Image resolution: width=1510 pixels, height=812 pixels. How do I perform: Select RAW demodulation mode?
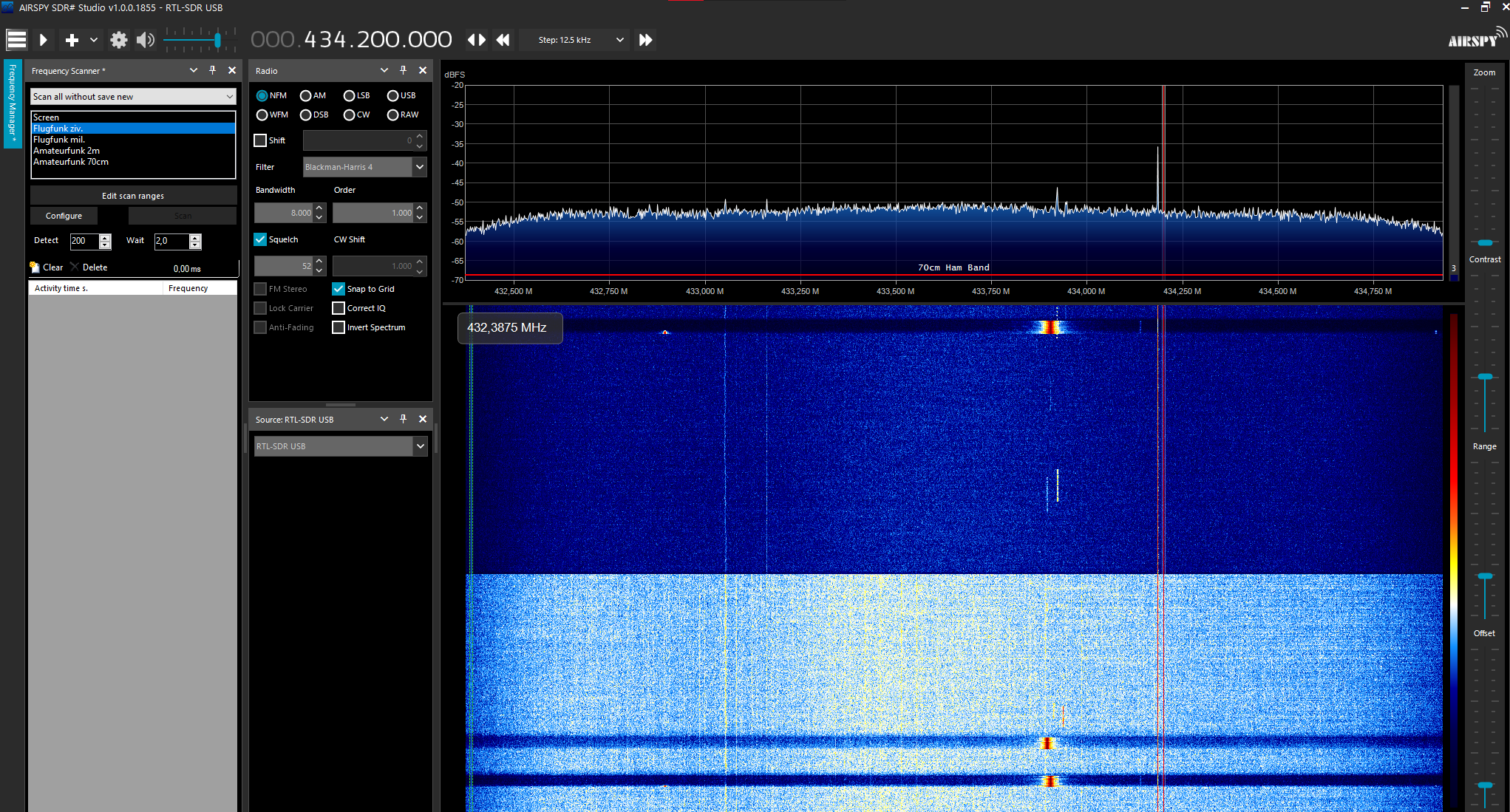pyautogui.click(x=403, y=115)
